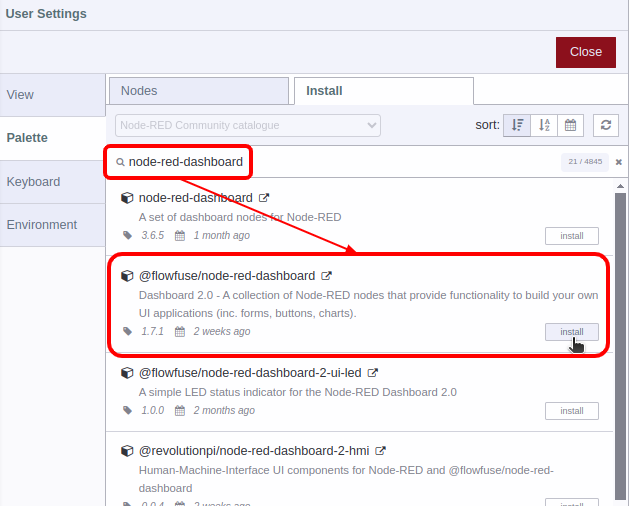Click calendar icon beside 1 month ago

[180, 236]
